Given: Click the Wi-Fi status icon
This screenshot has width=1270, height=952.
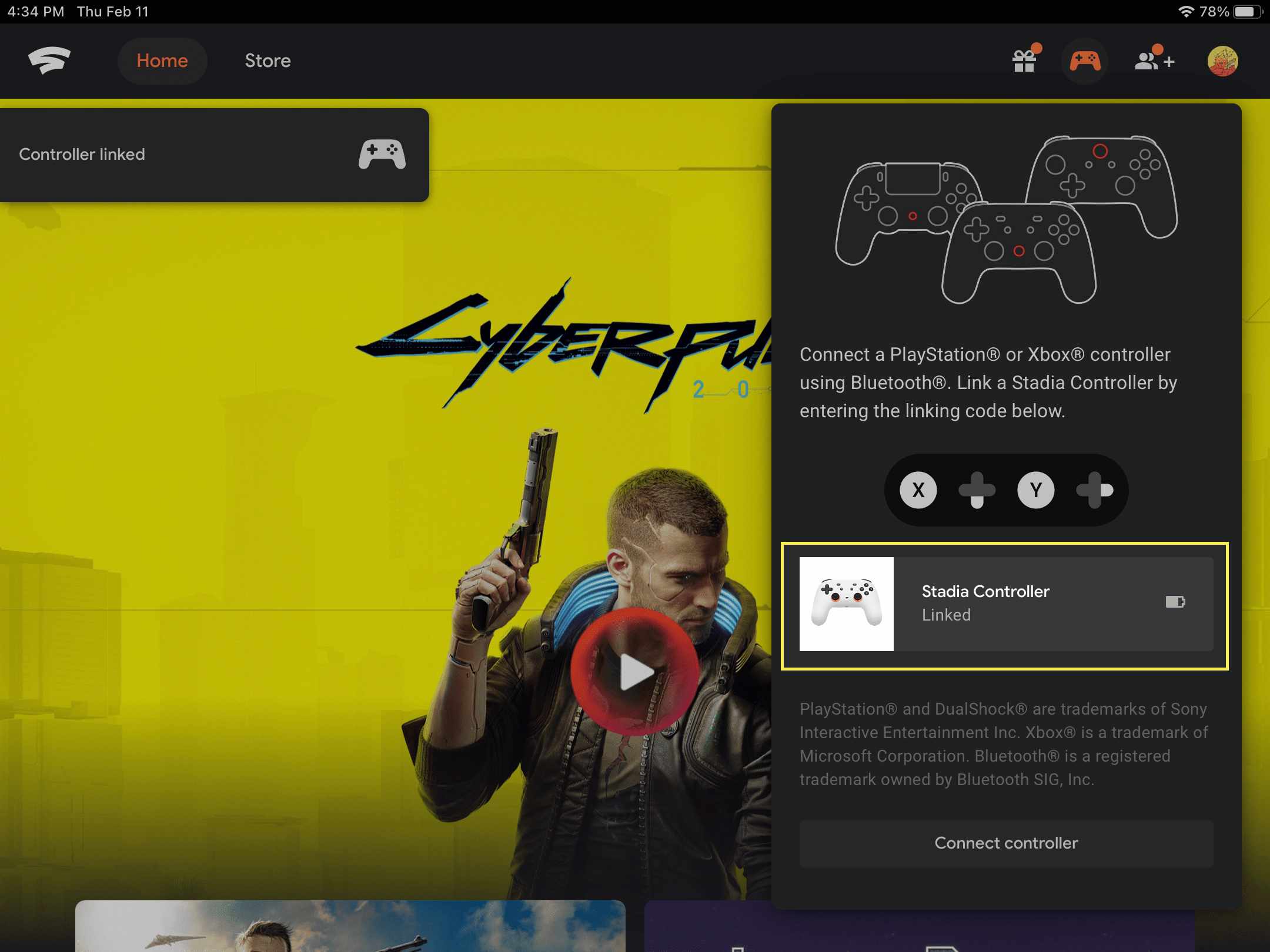Looking at the screenshot, I should pyautogui.click(x=1186, y=11).
